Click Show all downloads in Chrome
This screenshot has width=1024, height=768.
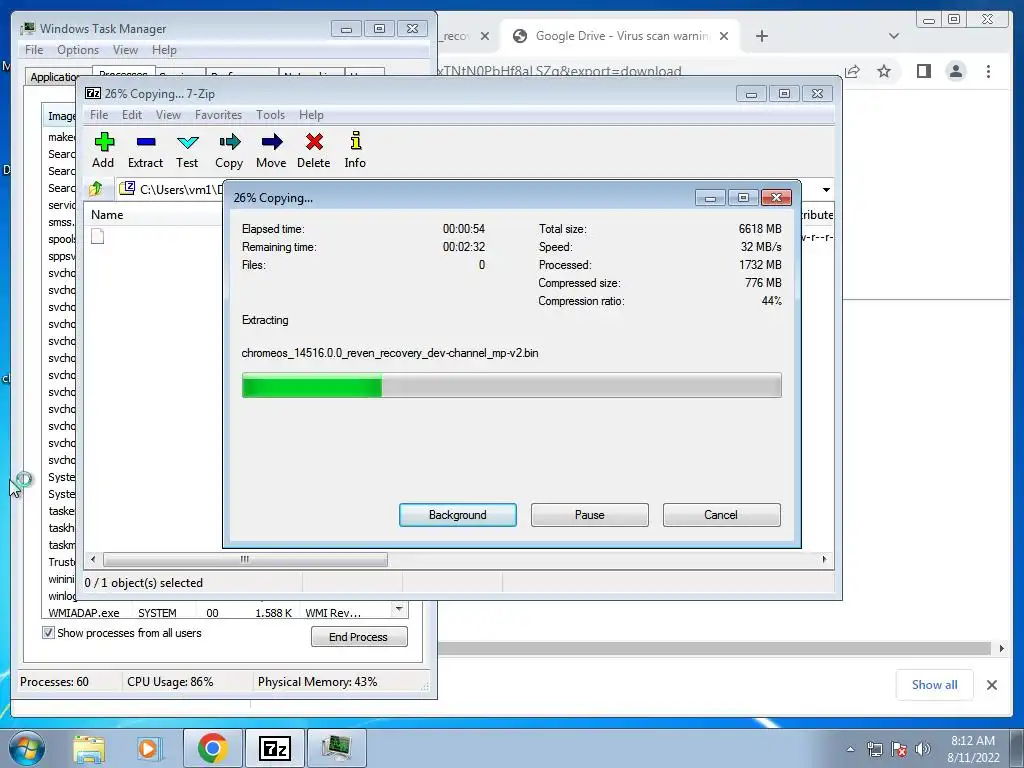pos(935,685)
